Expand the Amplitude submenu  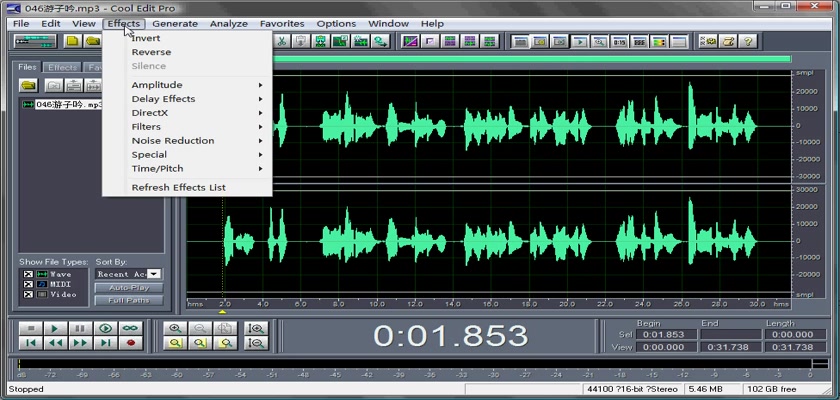(x=188, y=85)
